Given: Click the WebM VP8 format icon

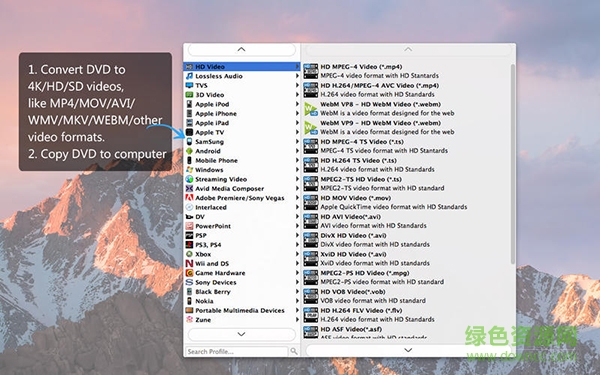Looking at the screenshot, I should (311, 109).
